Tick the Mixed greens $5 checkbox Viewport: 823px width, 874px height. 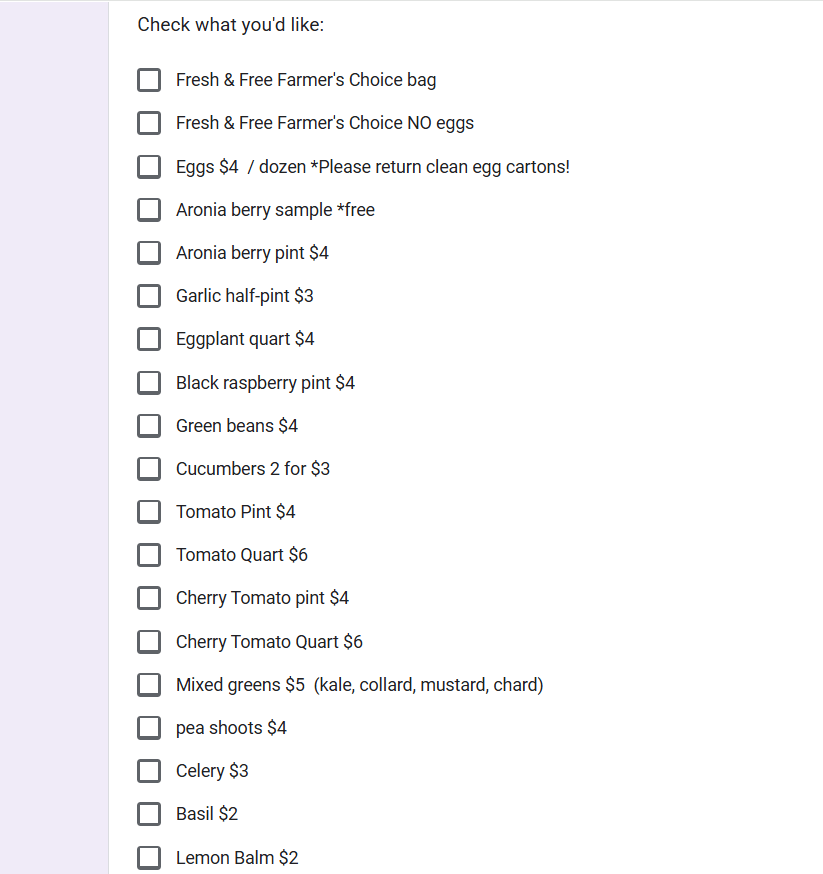[x=149, y=684]
